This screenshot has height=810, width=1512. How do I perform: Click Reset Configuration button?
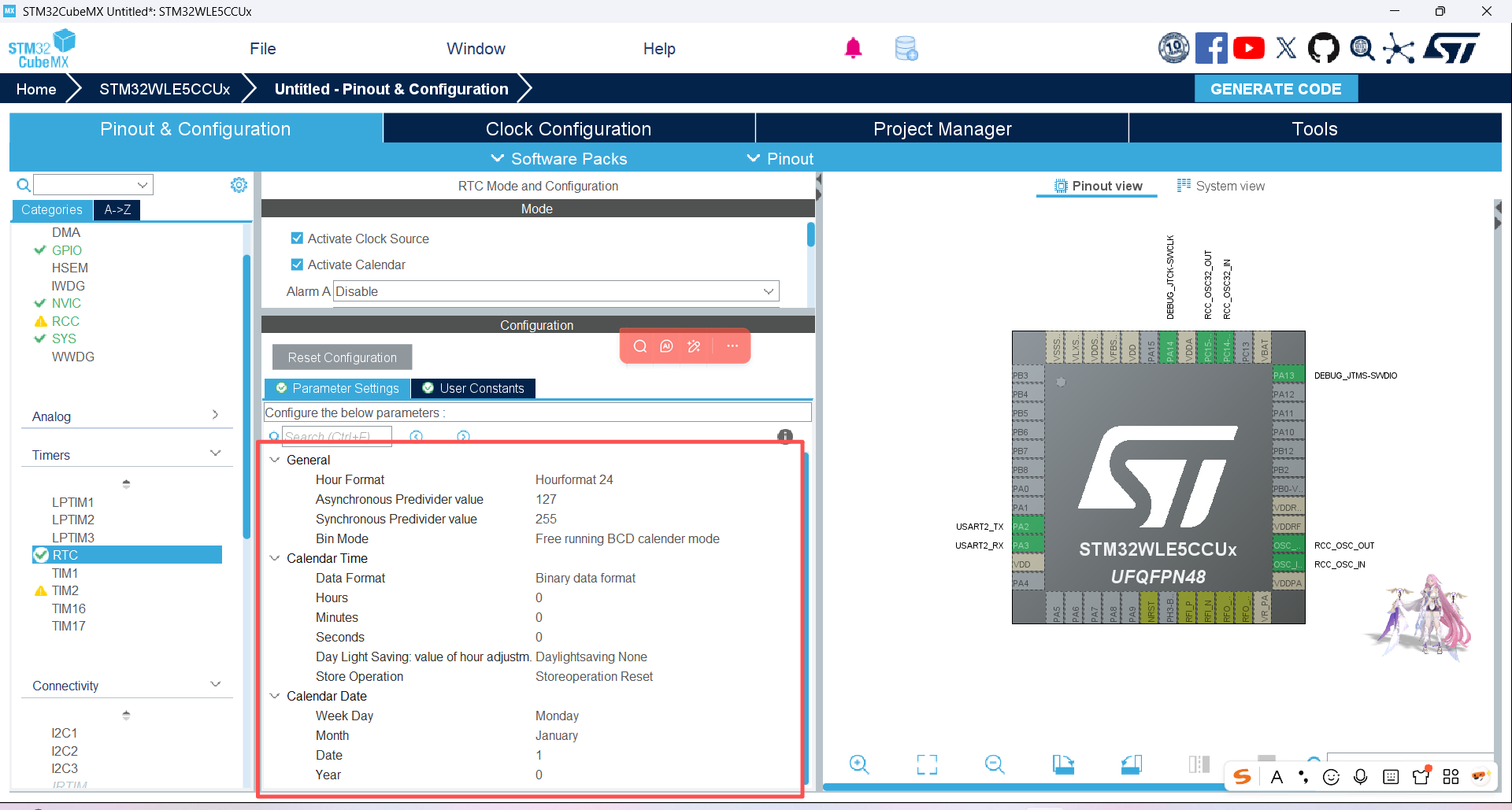click(x=342, y=357)
